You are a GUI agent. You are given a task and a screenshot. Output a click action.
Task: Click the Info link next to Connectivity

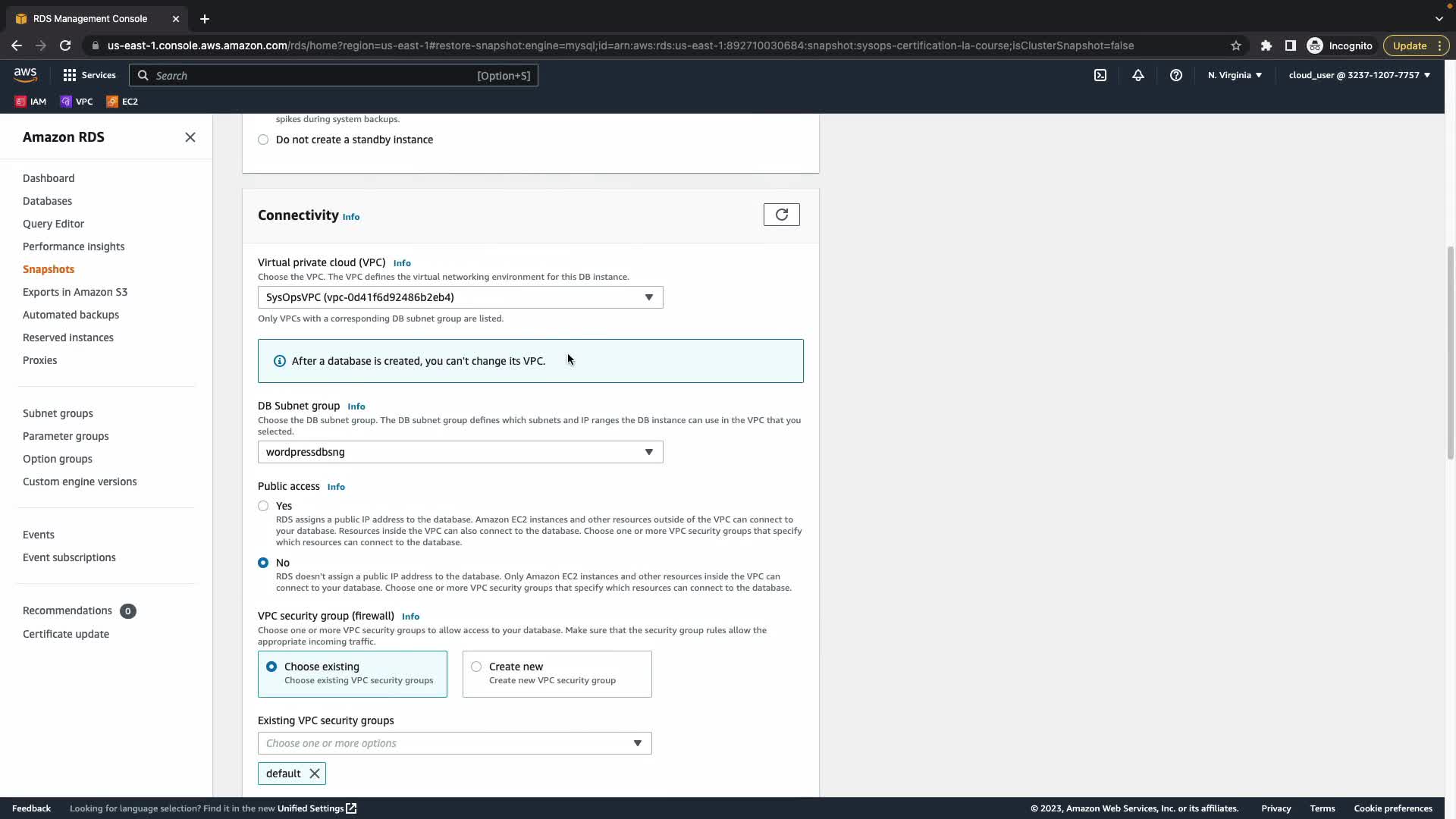pyautogui.click(x=350, y=217)
